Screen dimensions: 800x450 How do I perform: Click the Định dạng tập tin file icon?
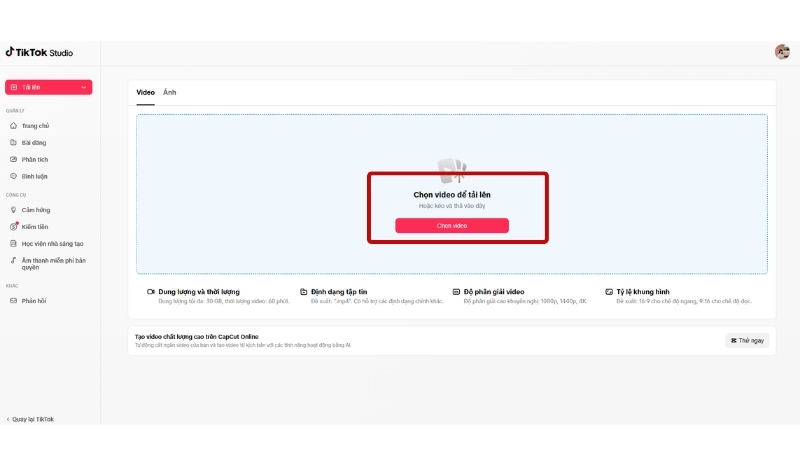(x=304, y=292)
